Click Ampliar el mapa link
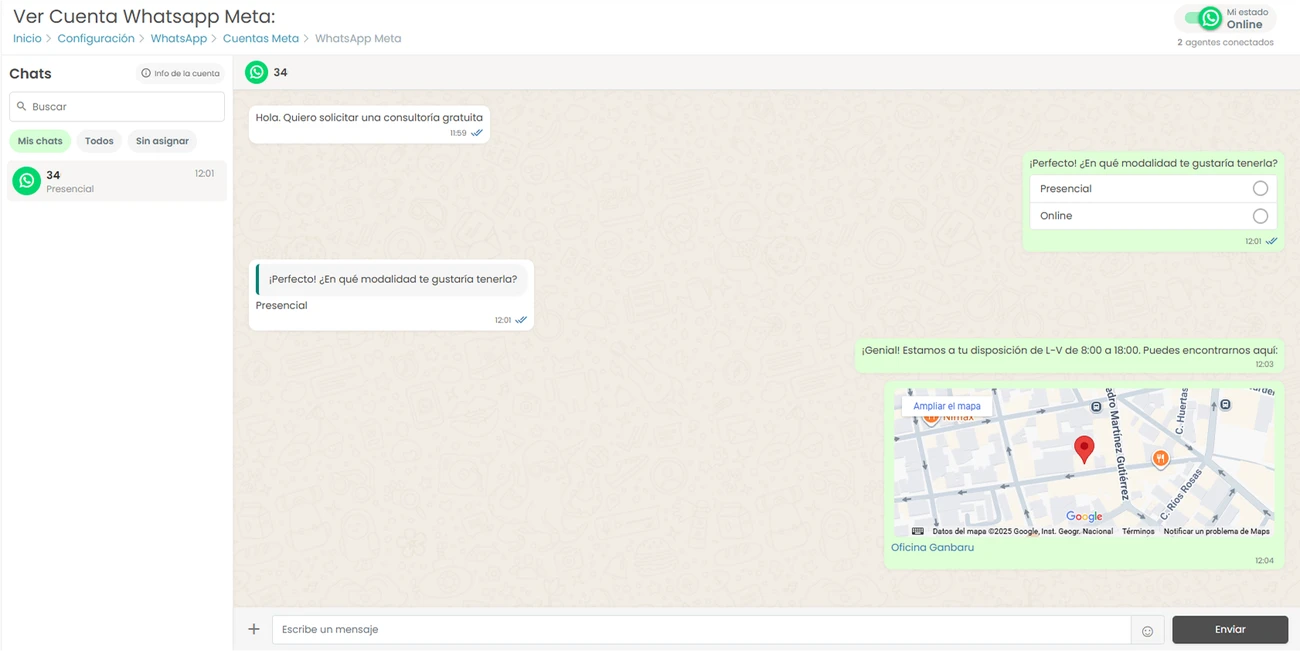 coord(946,406)
